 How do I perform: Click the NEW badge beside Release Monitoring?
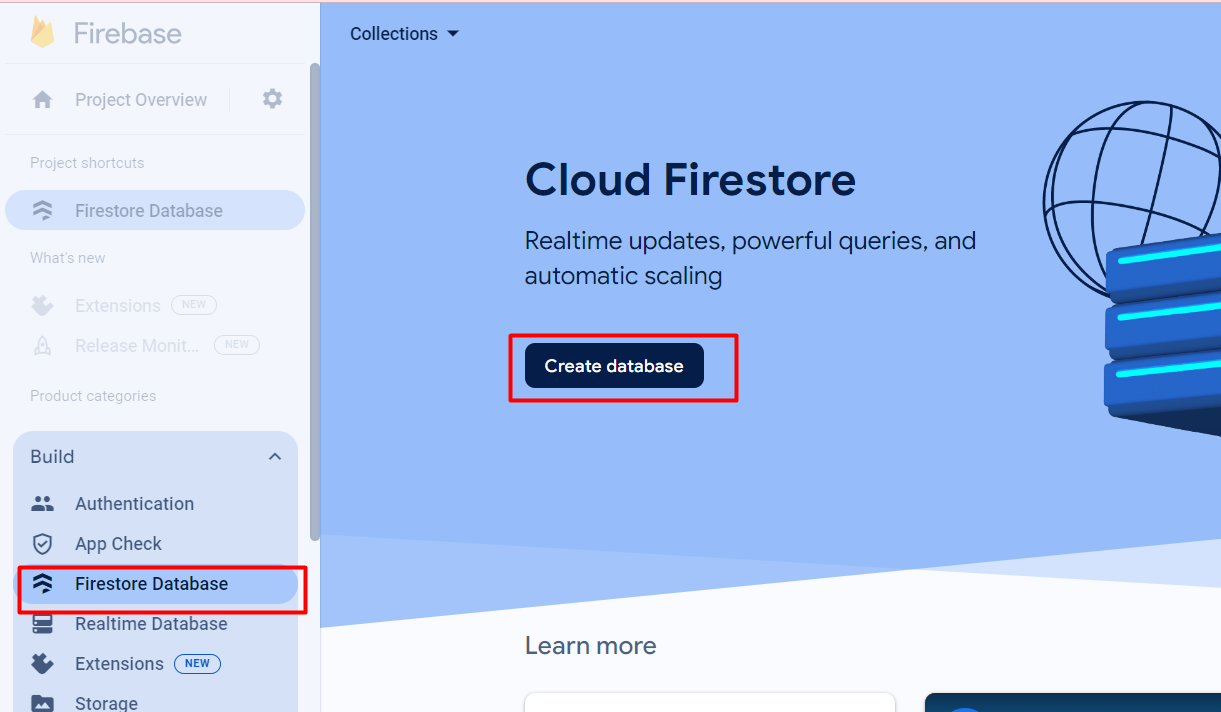(237, 345)
